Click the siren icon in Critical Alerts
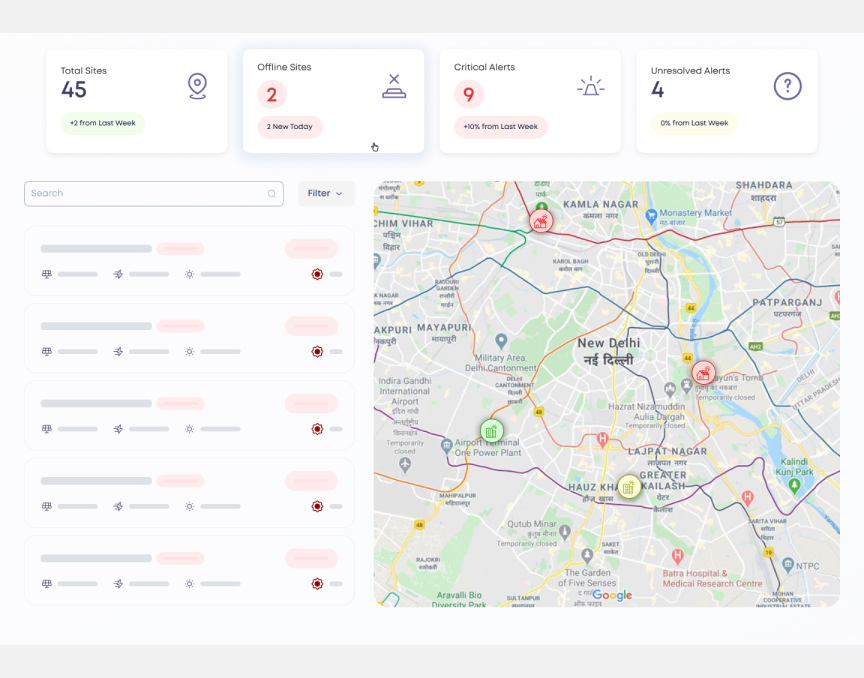The image size is (864, 678). tap(591, 87)
